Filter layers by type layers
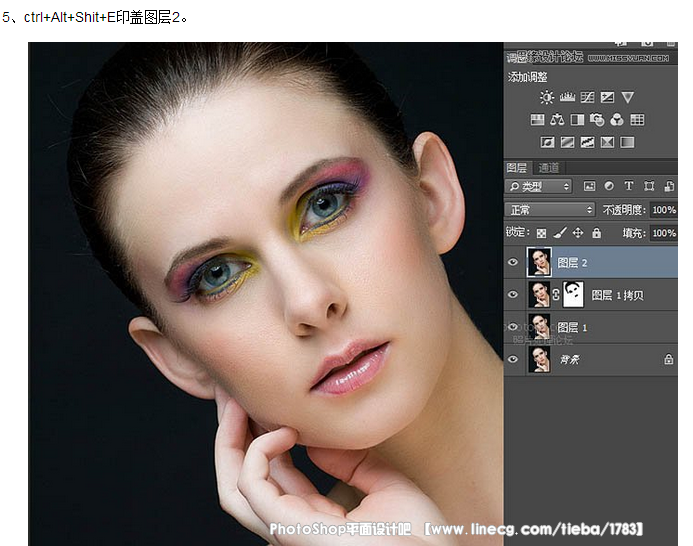 tap(629, 186)
